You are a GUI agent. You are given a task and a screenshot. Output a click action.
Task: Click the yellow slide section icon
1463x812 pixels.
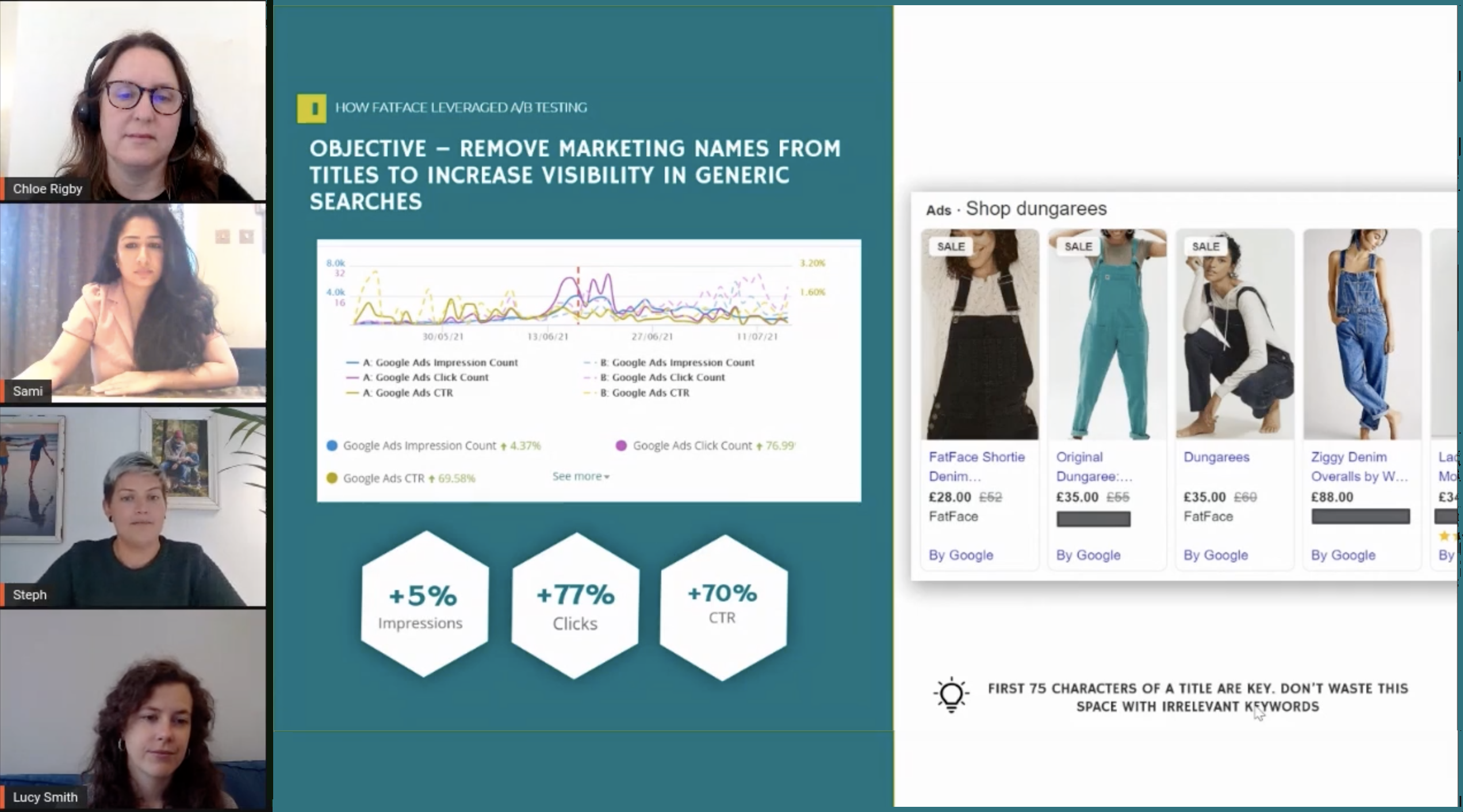tap(312, 108)
